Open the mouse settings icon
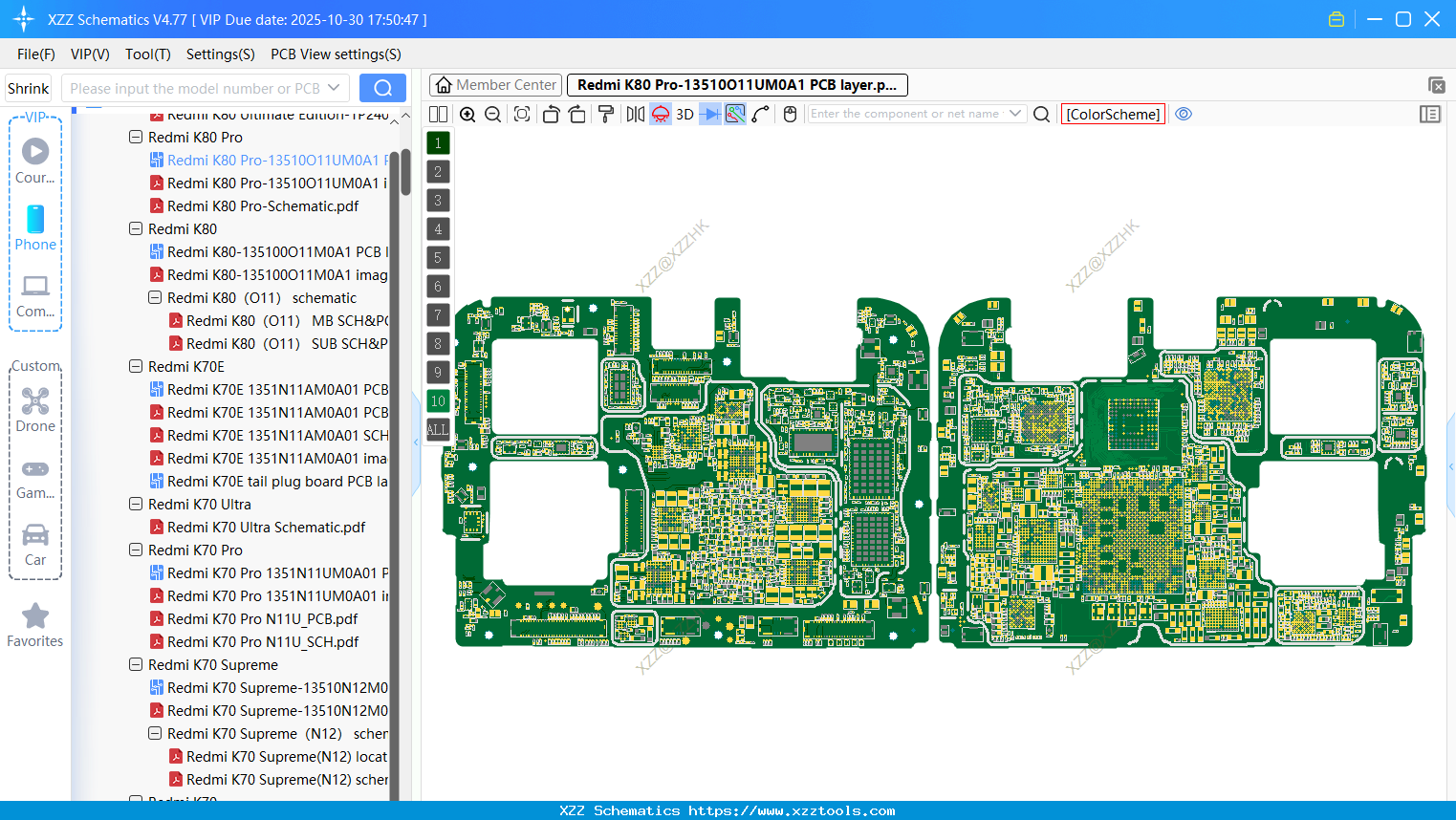Screen dimensions: 1456x820 pyautogui.click(x=790, y=114)
